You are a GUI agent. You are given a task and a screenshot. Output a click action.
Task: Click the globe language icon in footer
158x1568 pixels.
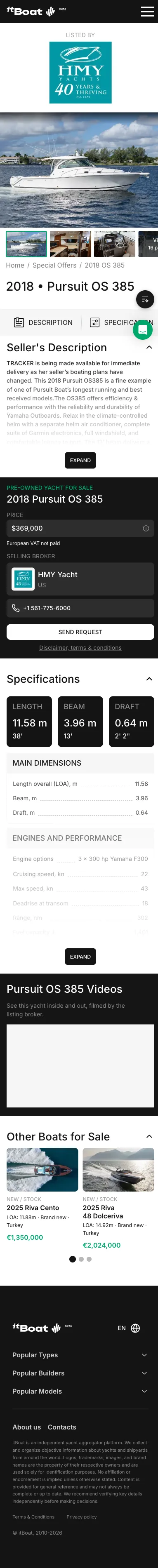tap(135, 1328)
